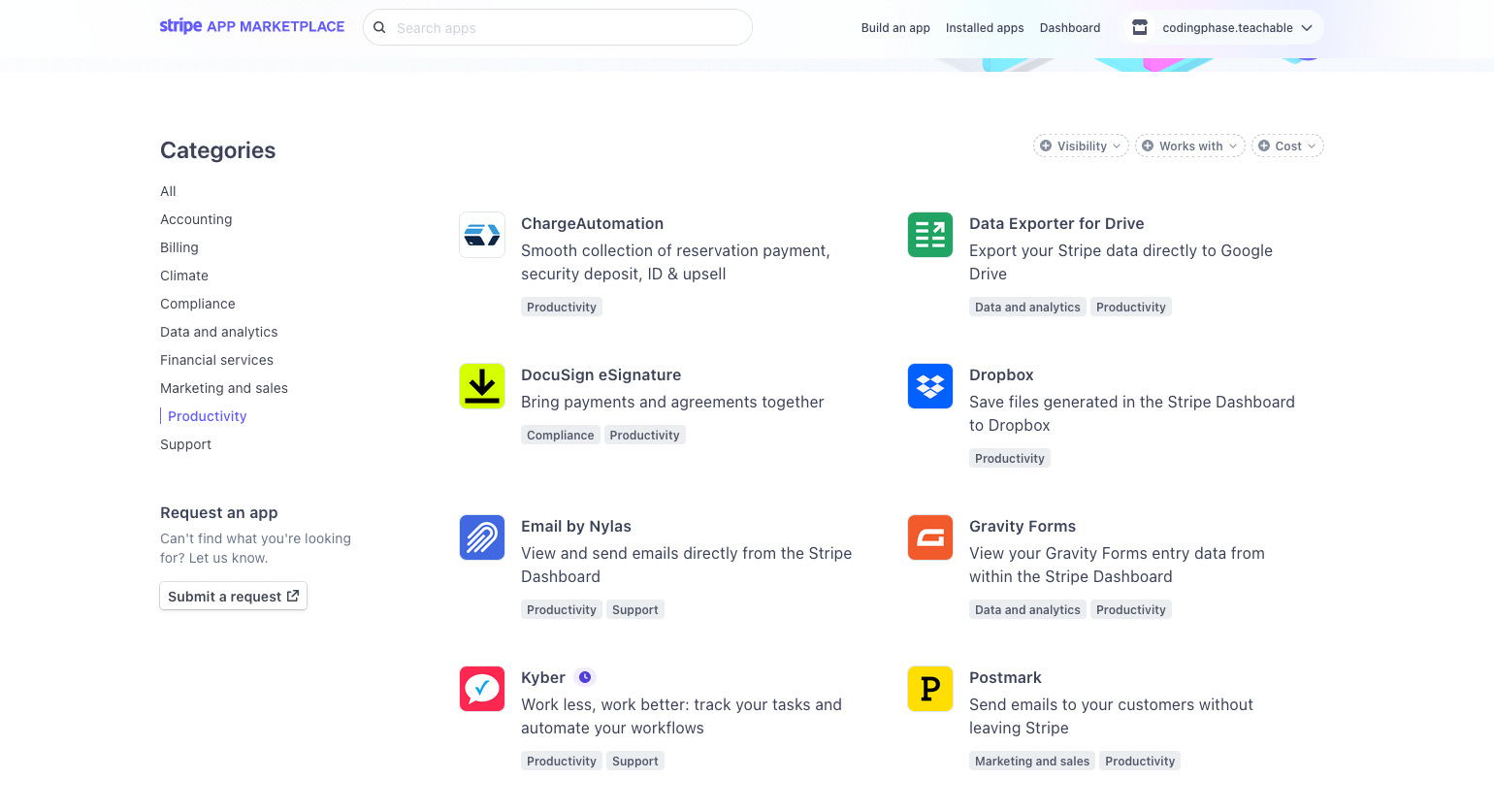This screenshot has height=812, width=1494.
Task: Open the Data Exporter for Drive icon
Action: (x=930, y=235)
